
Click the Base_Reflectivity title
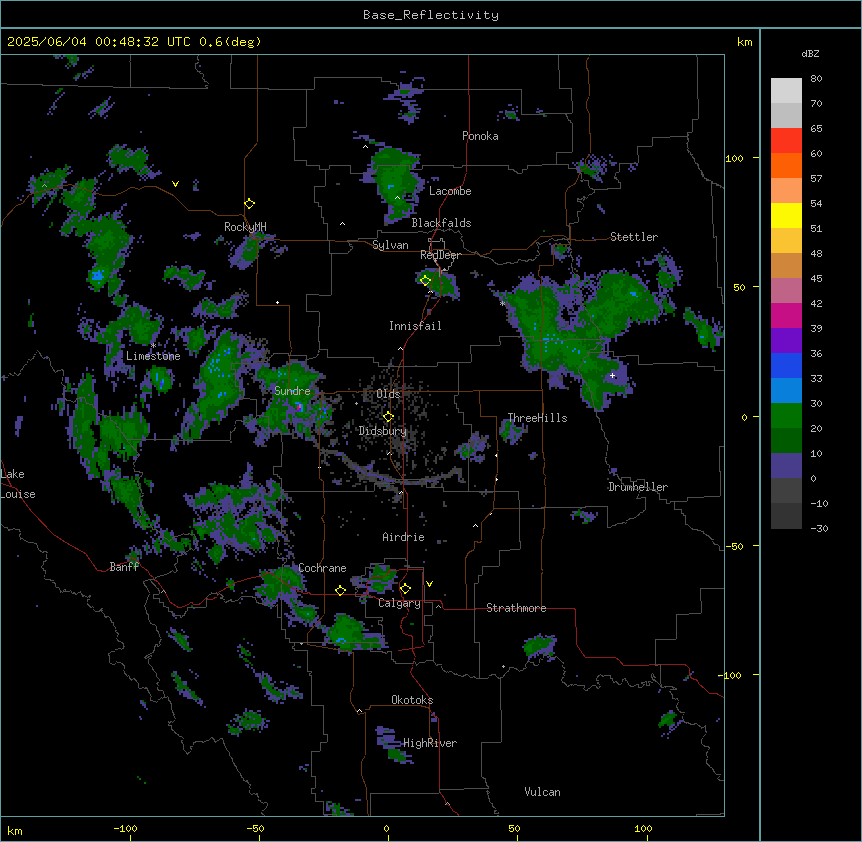coord(431,15)
